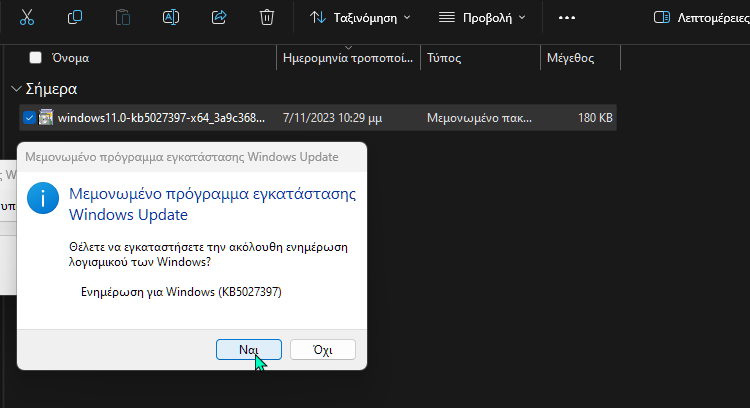The height and width of the screenshot is (408, 750).
Task: Sort by the Μέγεθος column header
Action: (x=571, y=58)
